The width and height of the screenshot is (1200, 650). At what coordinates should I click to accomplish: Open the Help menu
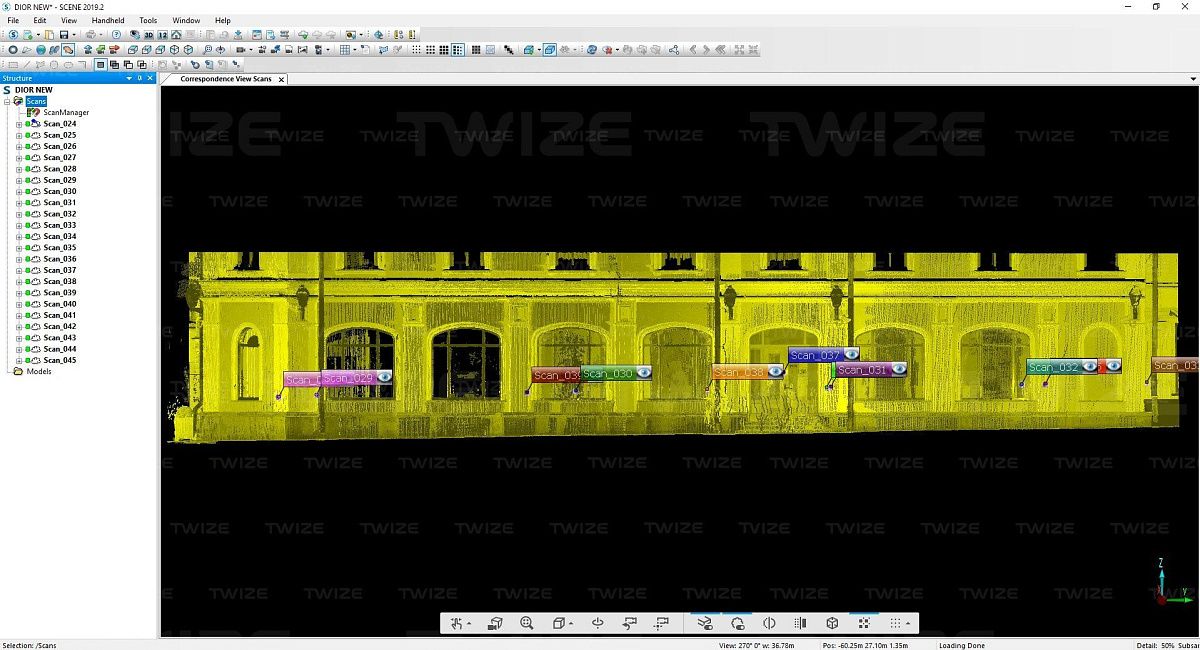tap(223, 20)
